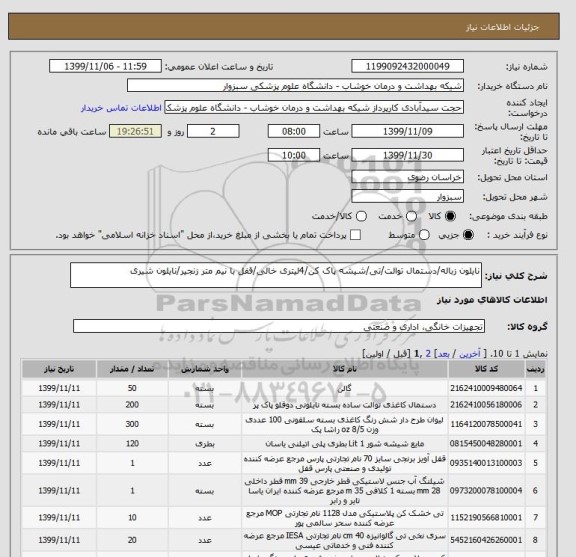Select the کالا/خدمت radio button

(361, 216)
